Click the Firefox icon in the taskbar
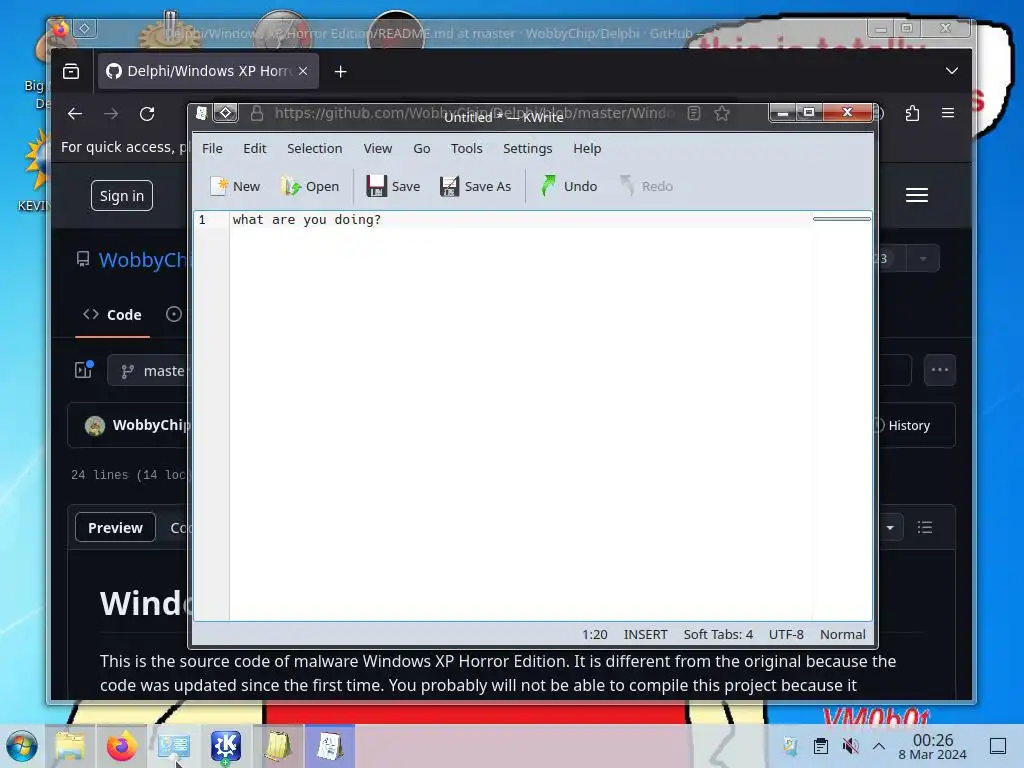This screenshot has width=1024, height=768. click(121, 746)
